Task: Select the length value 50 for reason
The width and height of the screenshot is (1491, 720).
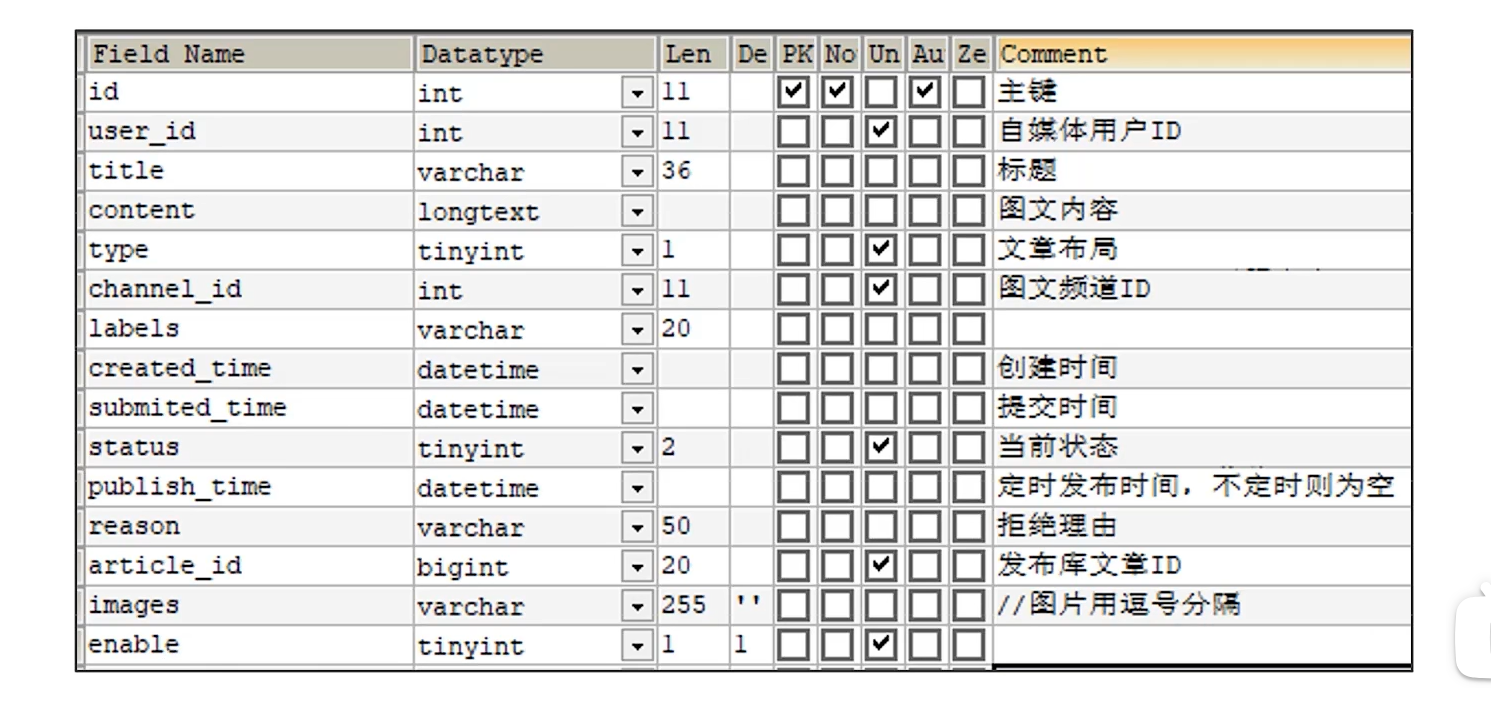Action: (x=677, y=526)
